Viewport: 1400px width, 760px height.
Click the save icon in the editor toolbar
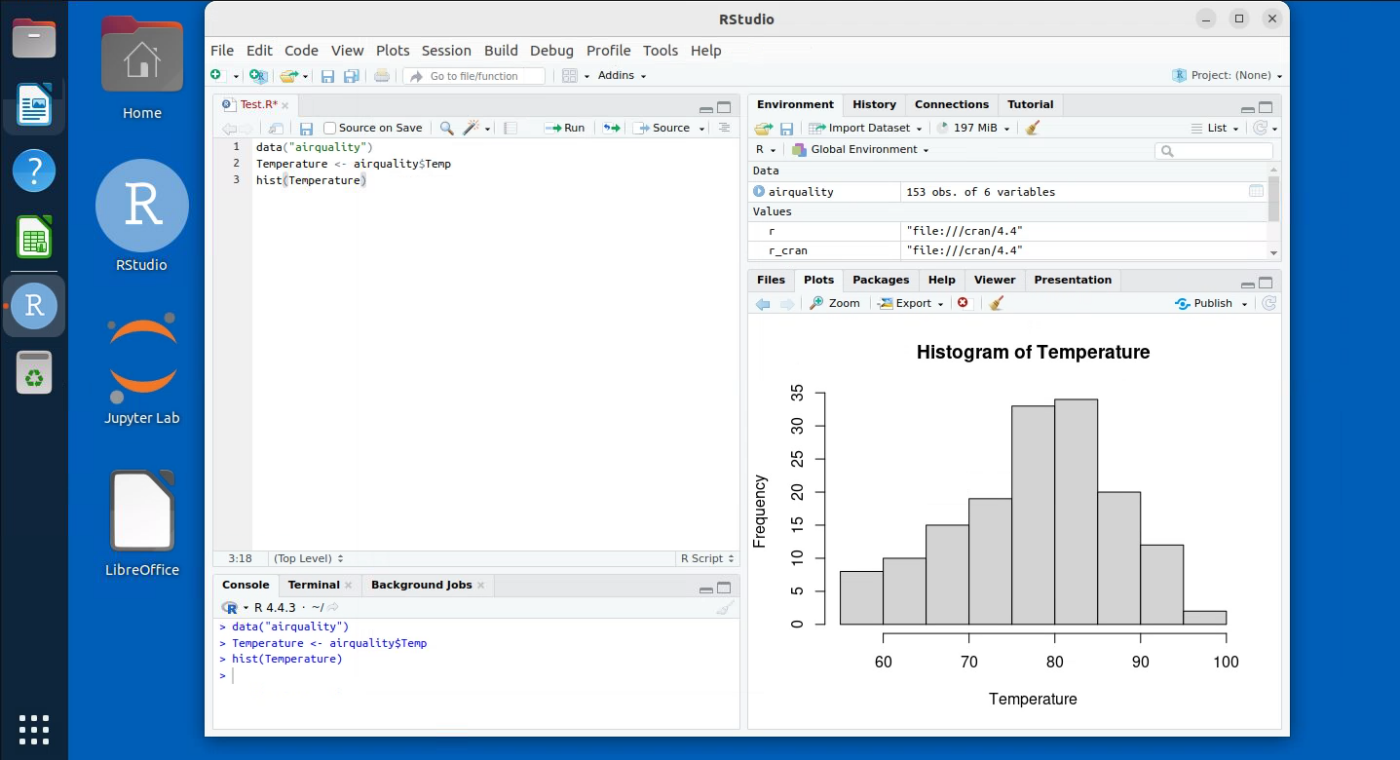tap(306, 128)
